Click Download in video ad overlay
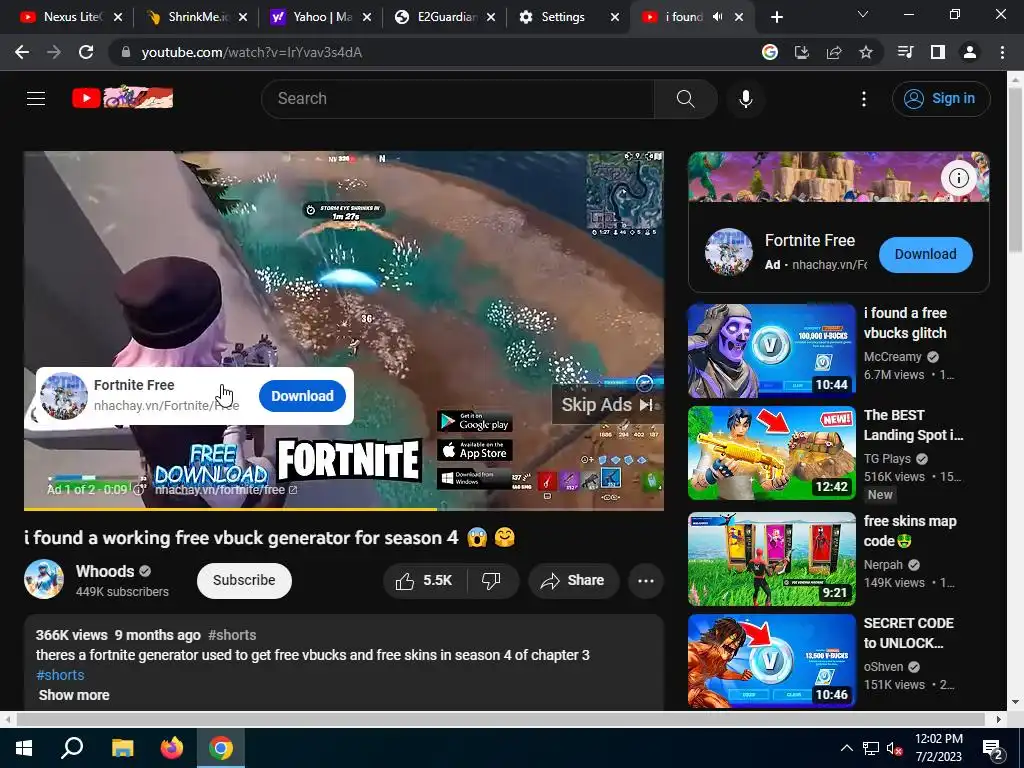The width and height of the screenshot is (1024, 768). [302, 396]
